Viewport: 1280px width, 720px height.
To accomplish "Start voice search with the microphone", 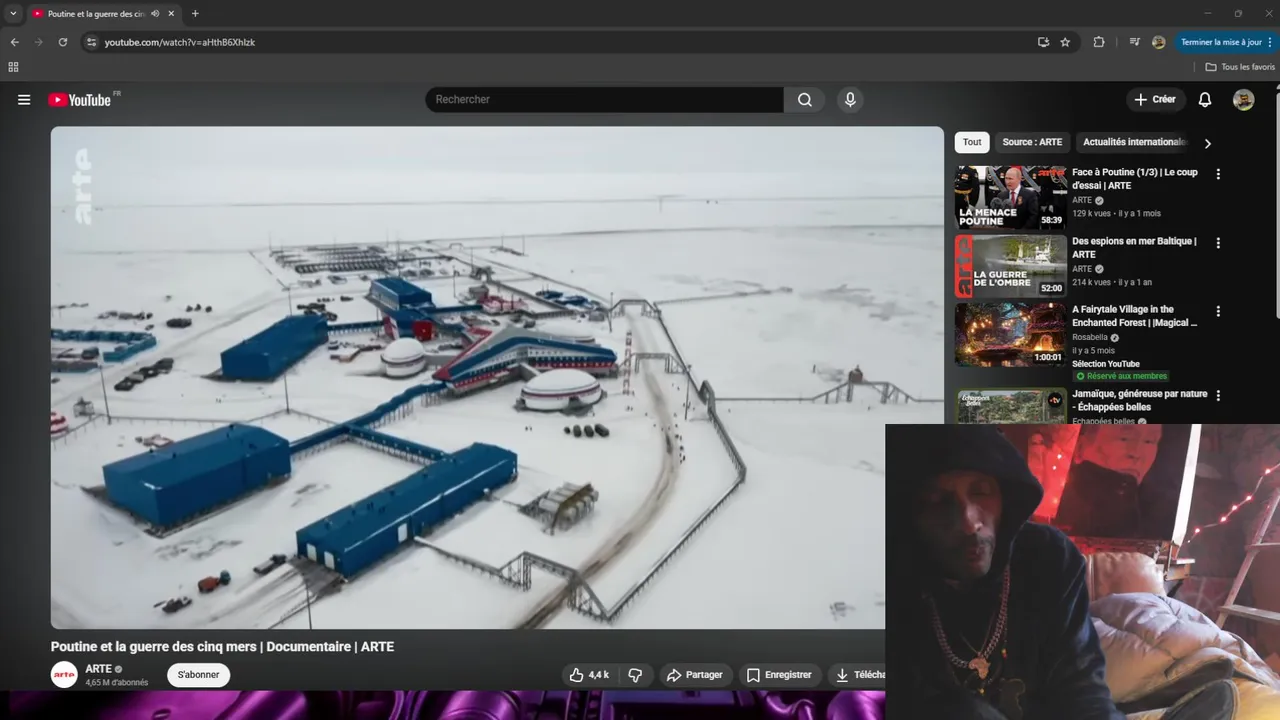I will [850, 100].
